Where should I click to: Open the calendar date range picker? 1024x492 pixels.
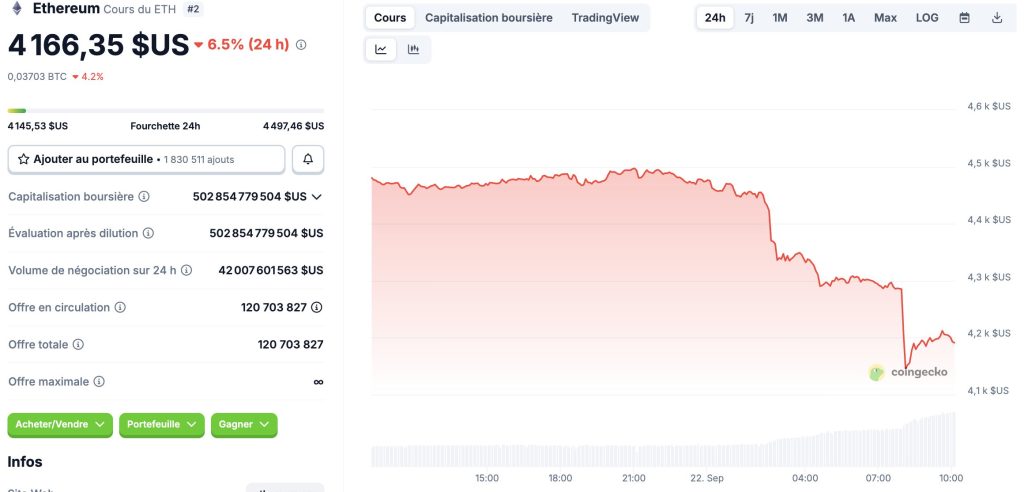coord(964,18)
